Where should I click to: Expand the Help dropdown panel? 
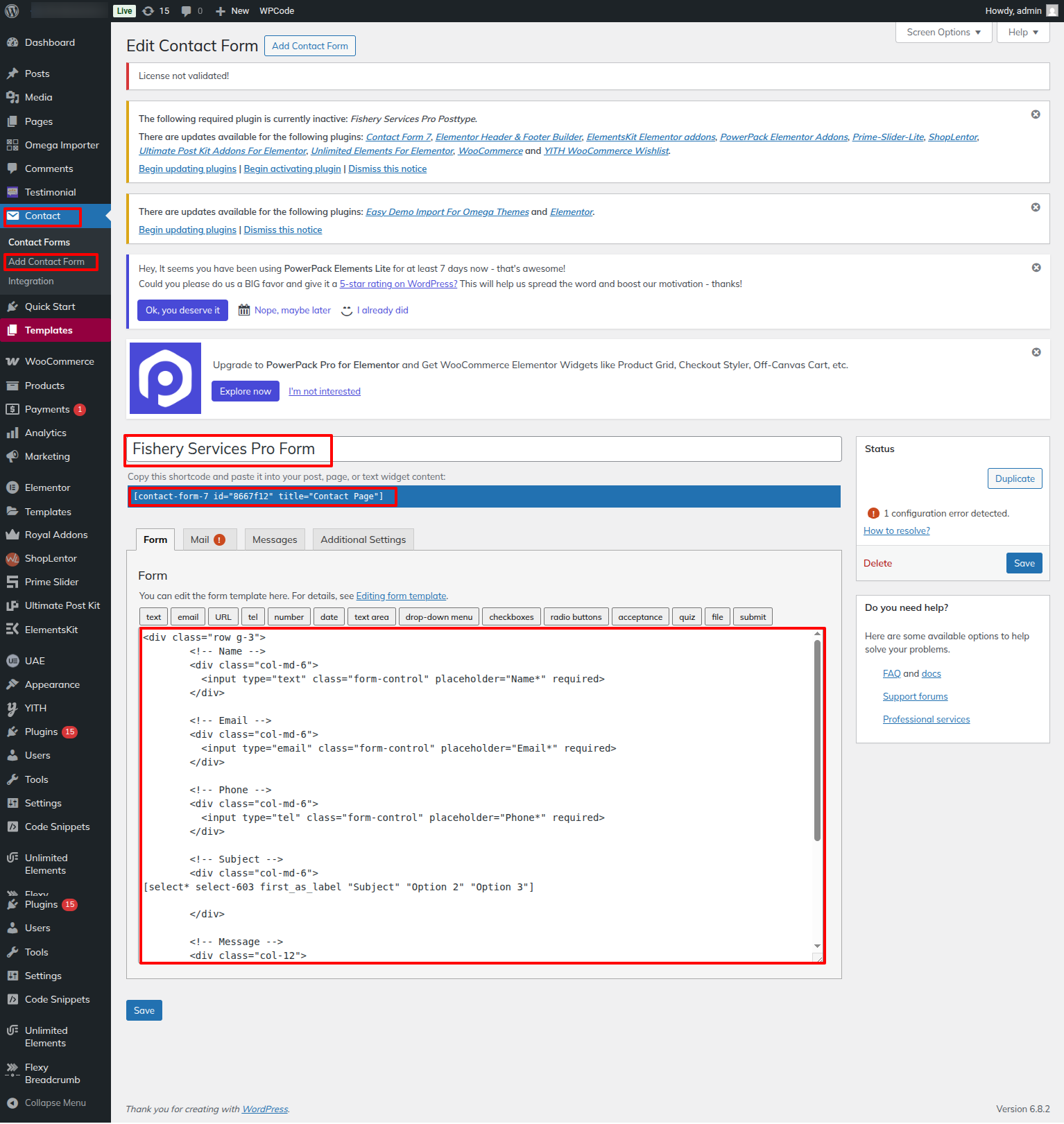point(1022,33)
